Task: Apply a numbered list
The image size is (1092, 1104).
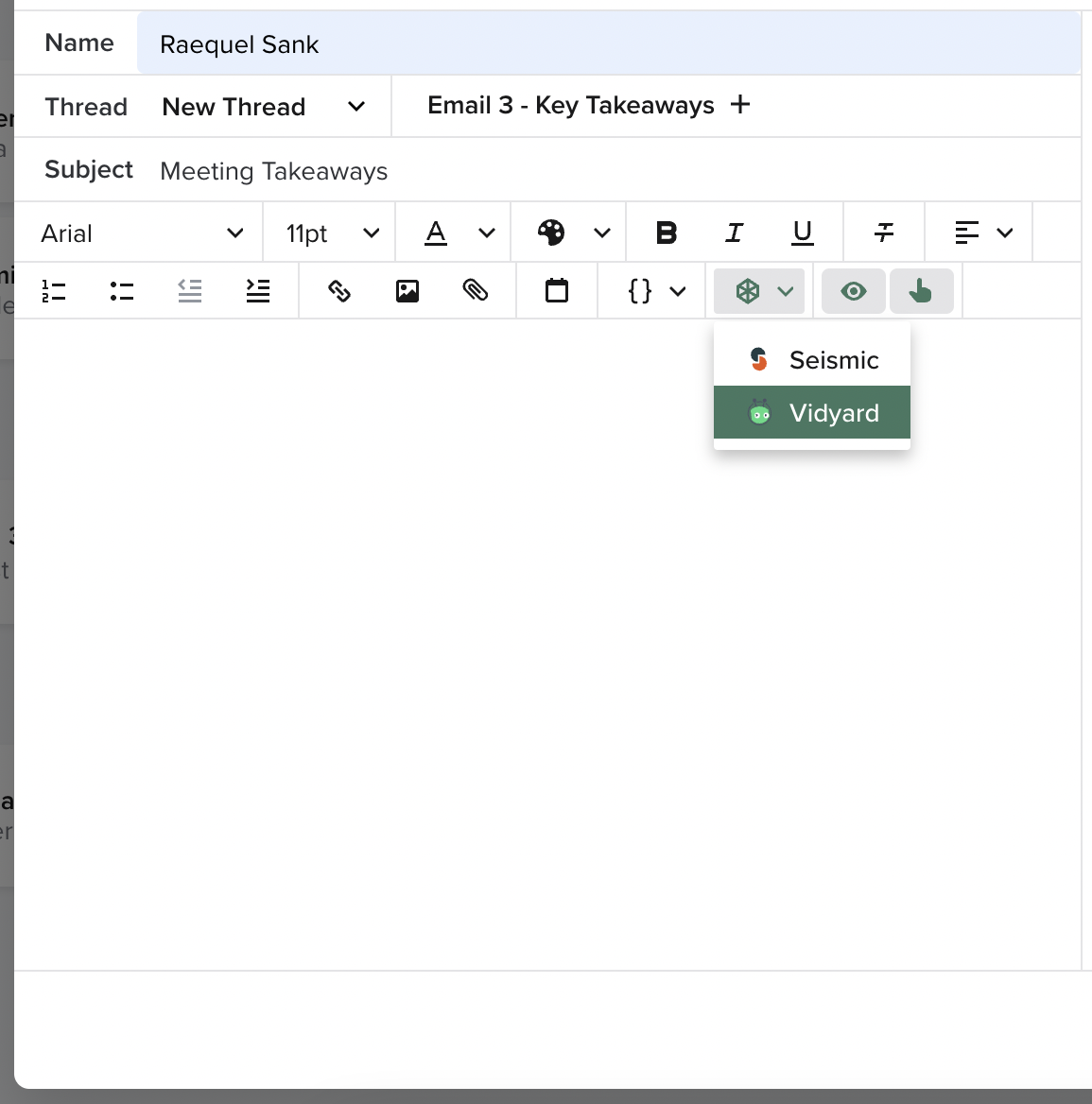Action: 54,291
